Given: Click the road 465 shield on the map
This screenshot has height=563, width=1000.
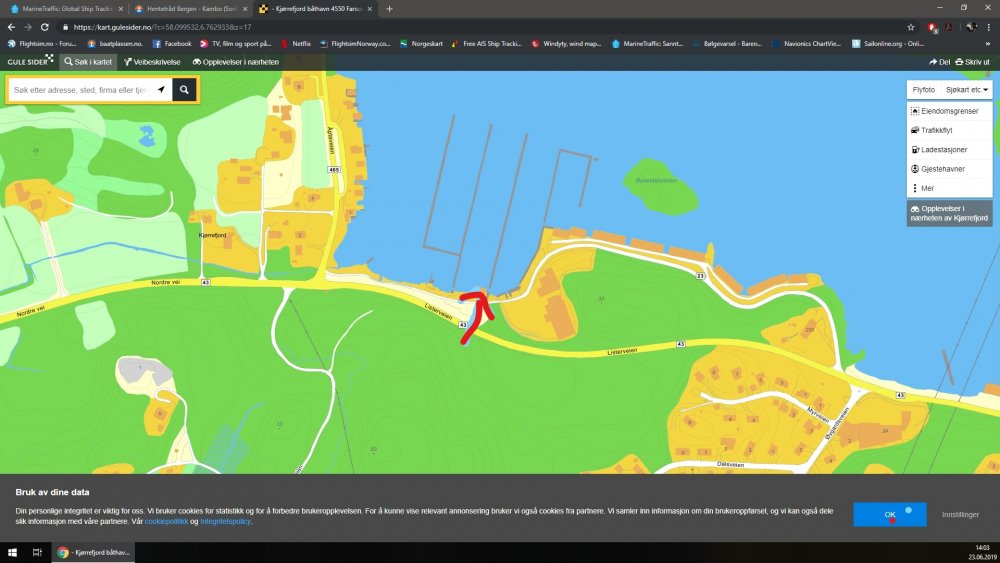Looking at the screenshot, I should pyautogui.click(x=334, y=170).
